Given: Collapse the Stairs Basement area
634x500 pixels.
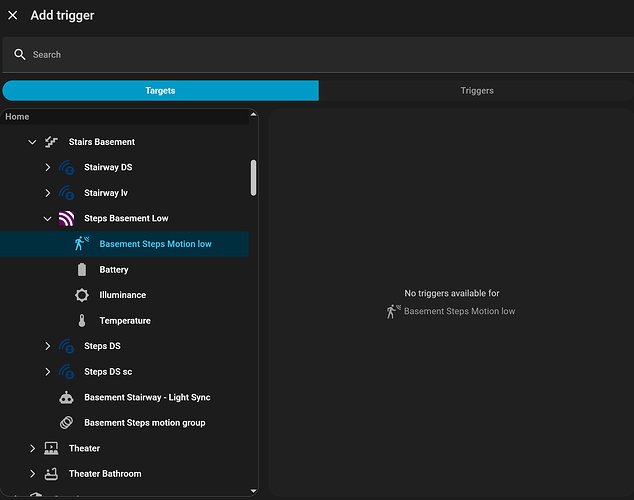Looking at the screenshot, I should click(32, 142).
